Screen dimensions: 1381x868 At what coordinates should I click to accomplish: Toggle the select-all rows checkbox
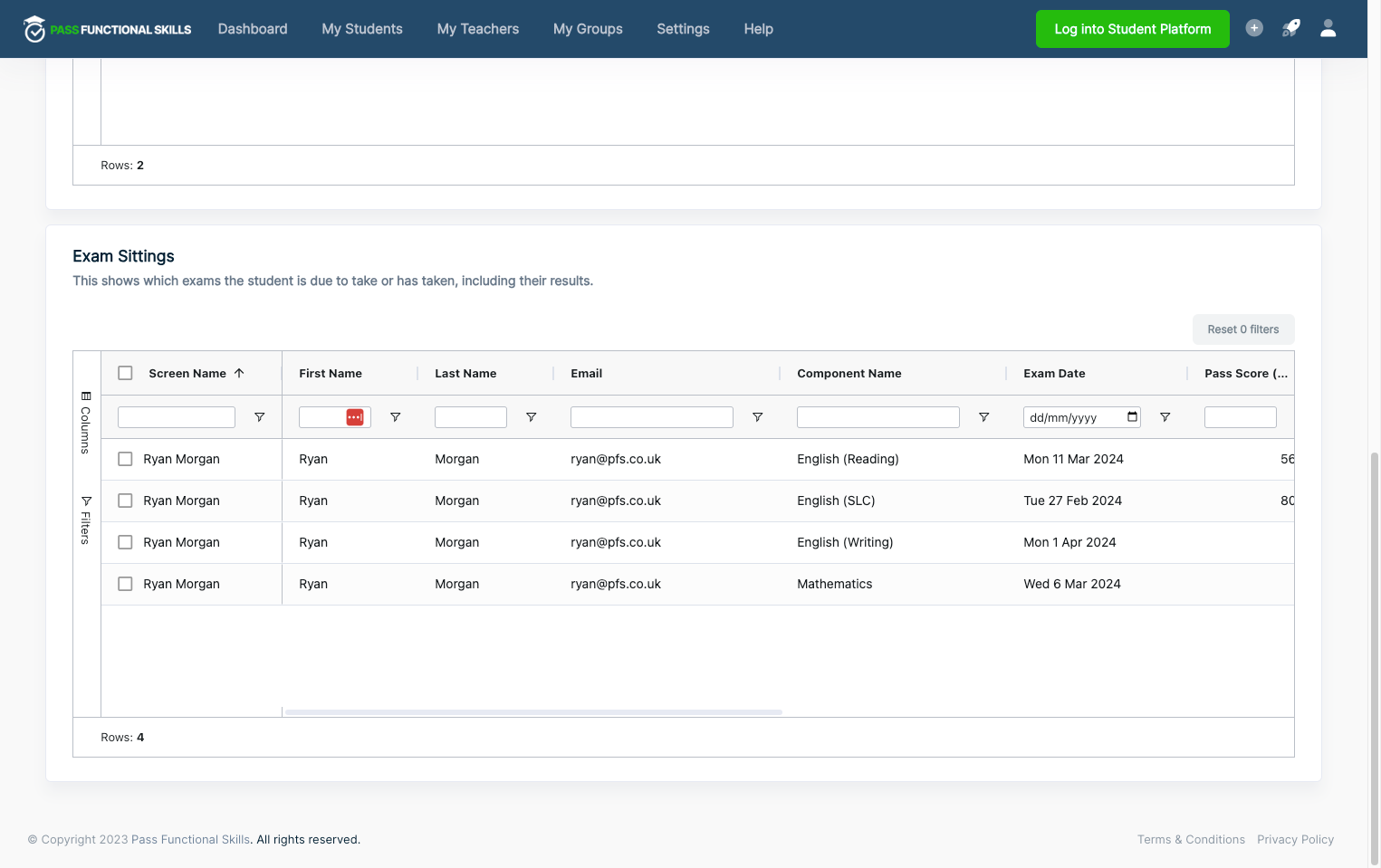pos(126,373)
